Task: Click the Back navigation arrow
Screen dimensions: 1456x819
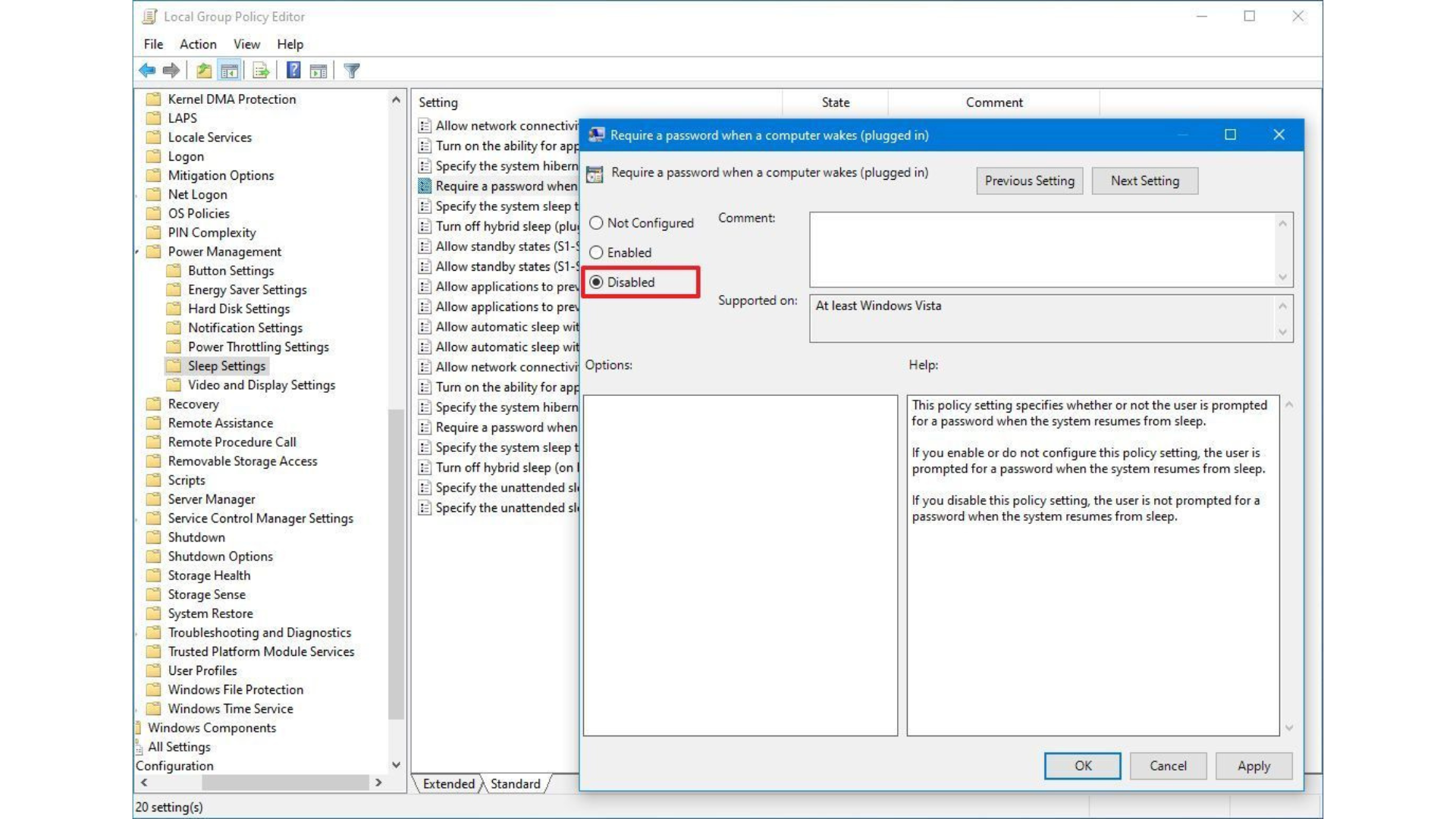Action: [147, 71]
